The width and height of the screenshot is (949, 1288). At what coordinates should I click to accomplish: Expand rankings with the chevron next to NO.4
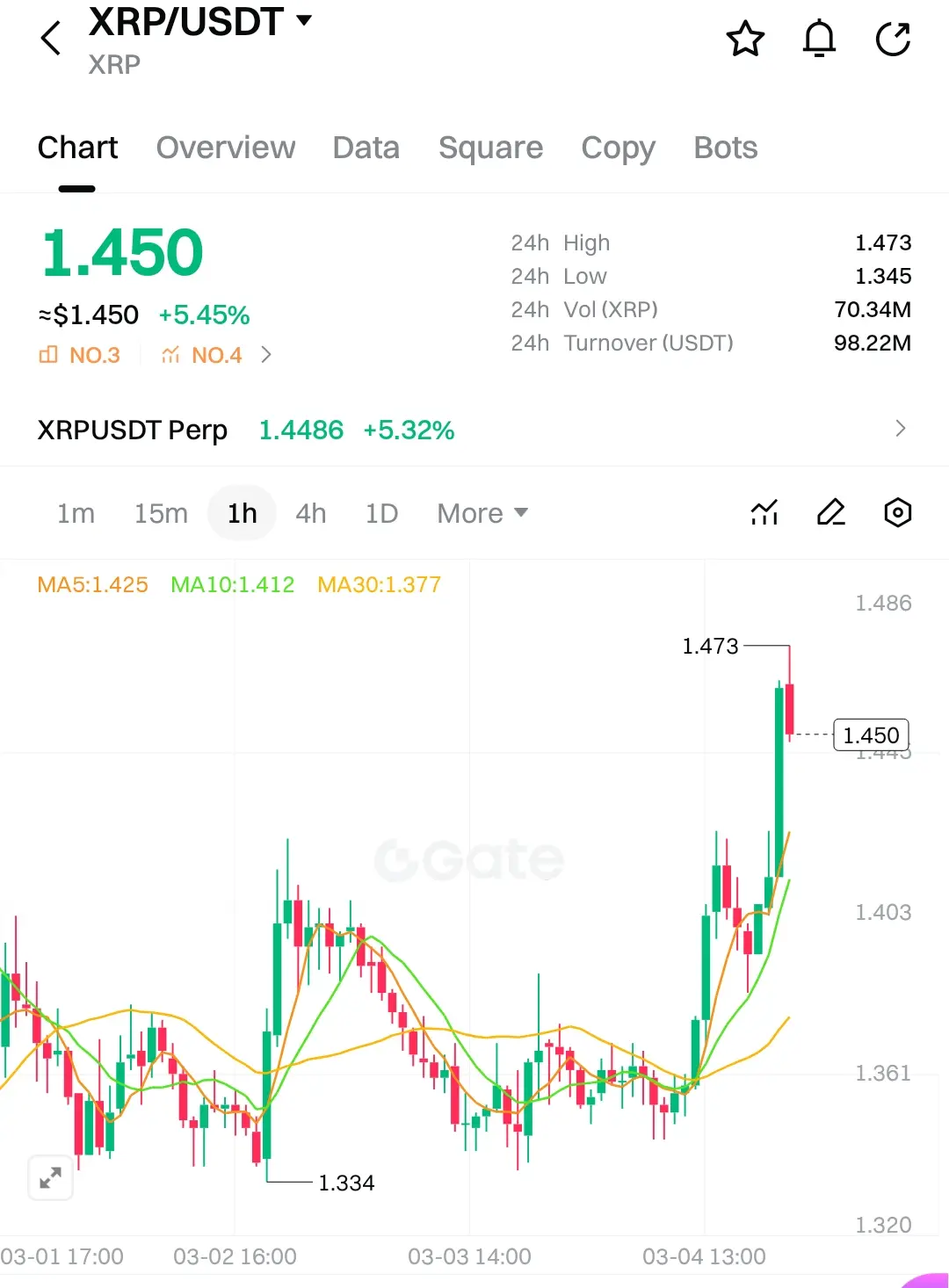click(266, 355)
